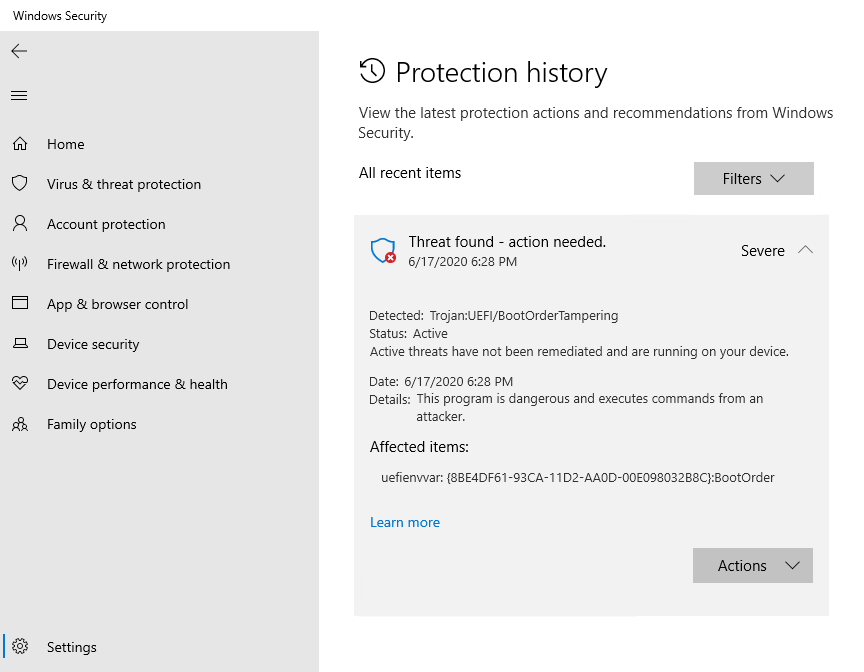The height and width of the screenshot is (672, 864).
Task: Open the Home section
Action: point(65,144)
